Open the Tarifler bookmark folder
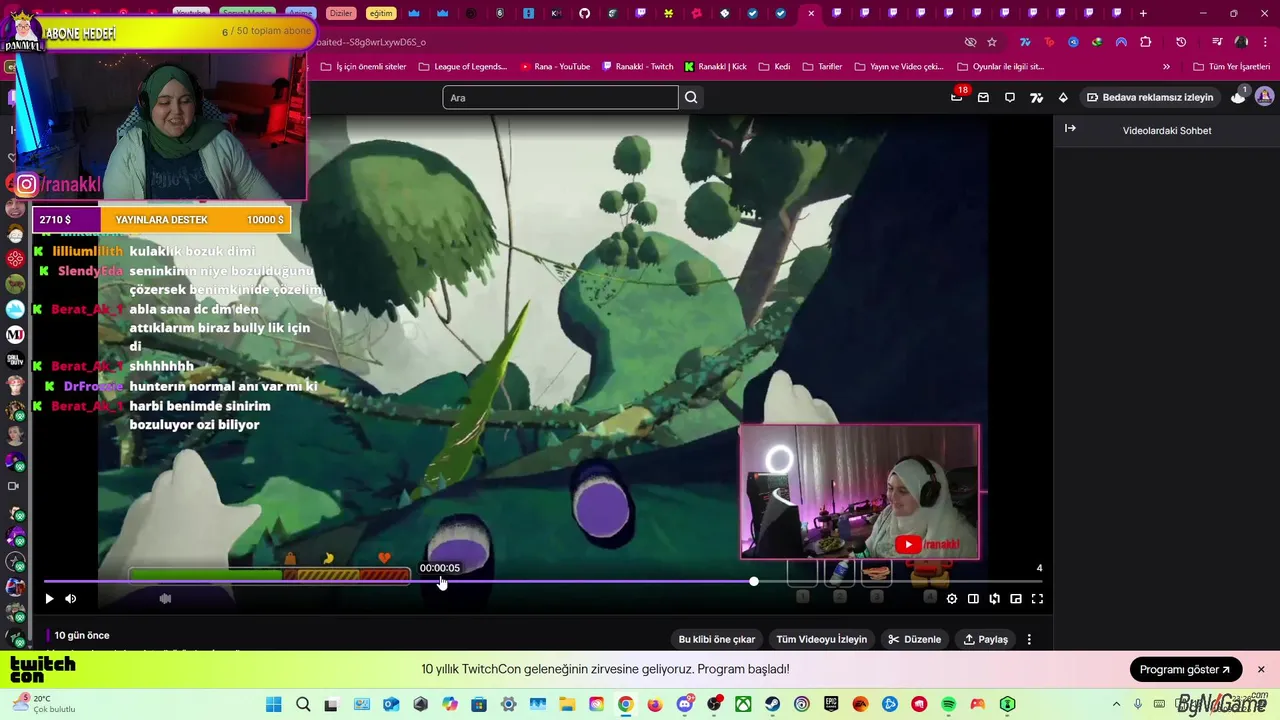The width and height of the screenshot is (1280, 720). click(x=823, y=67)
